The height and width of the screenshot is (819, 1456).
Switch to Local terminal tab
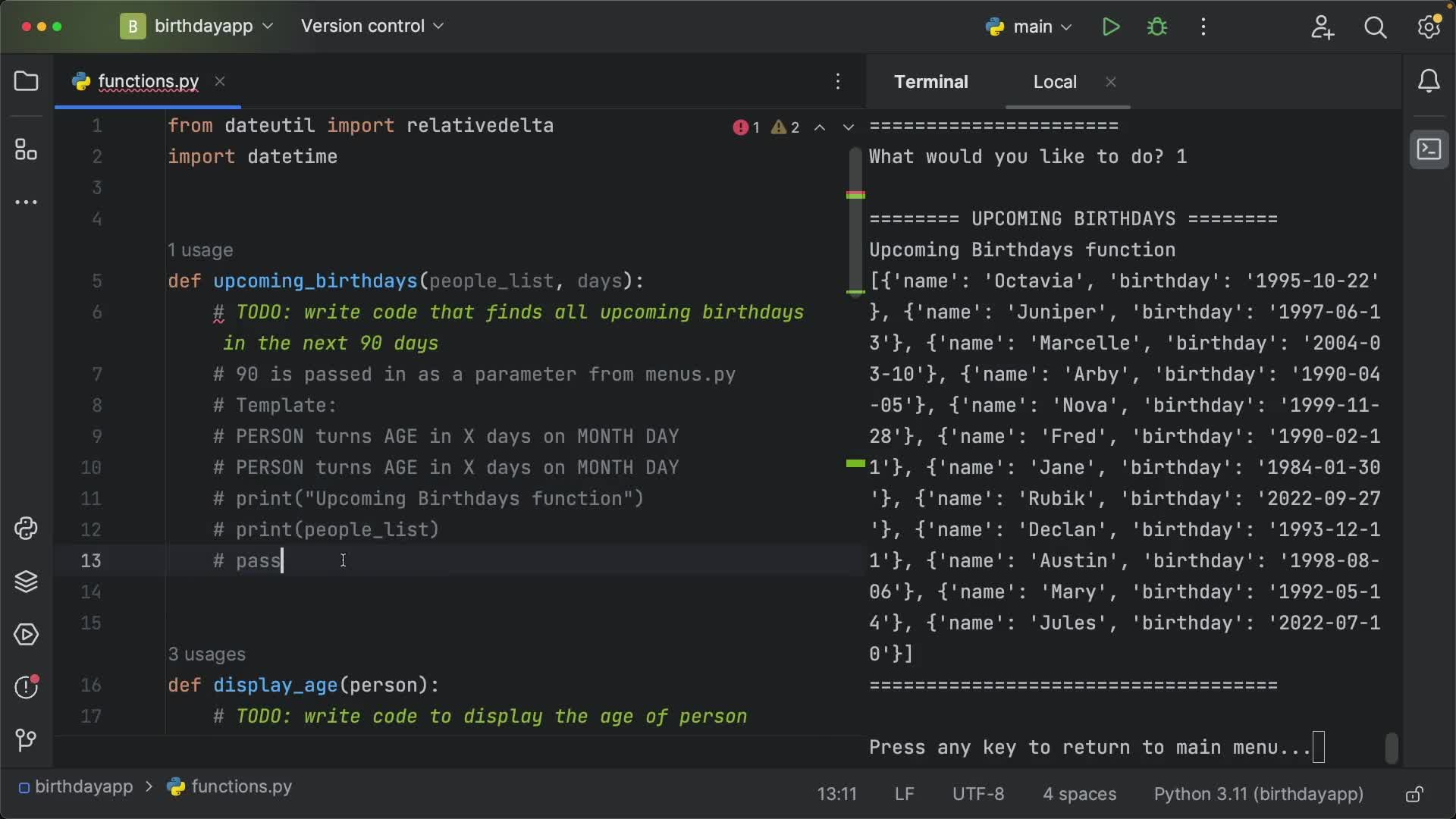(1054, 82)
